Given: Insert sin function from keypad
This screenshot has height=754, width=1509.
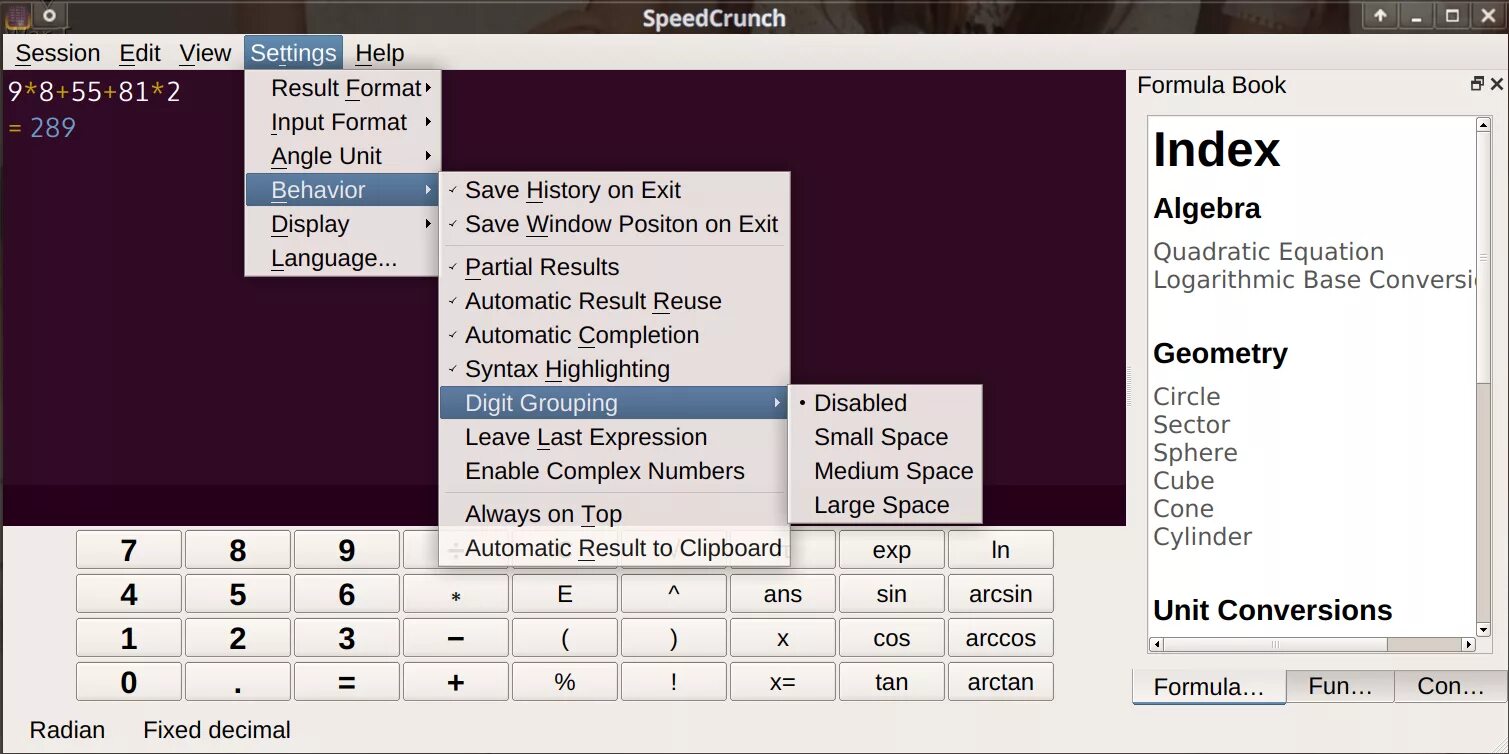Looking at the screenshot, I should point(892,594).
